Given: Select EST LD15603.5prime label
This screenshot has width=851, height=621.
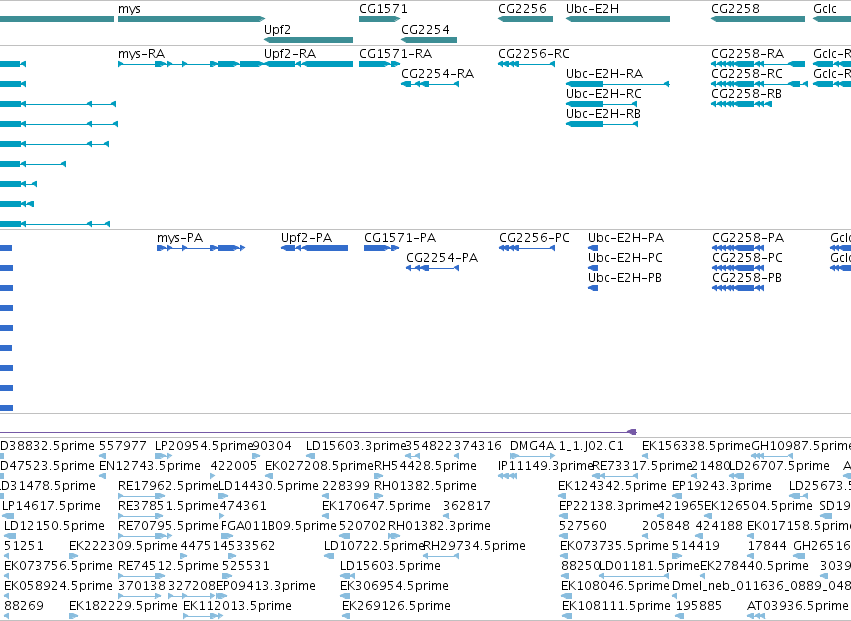Looking at the screenshot, I should (390, 566).
